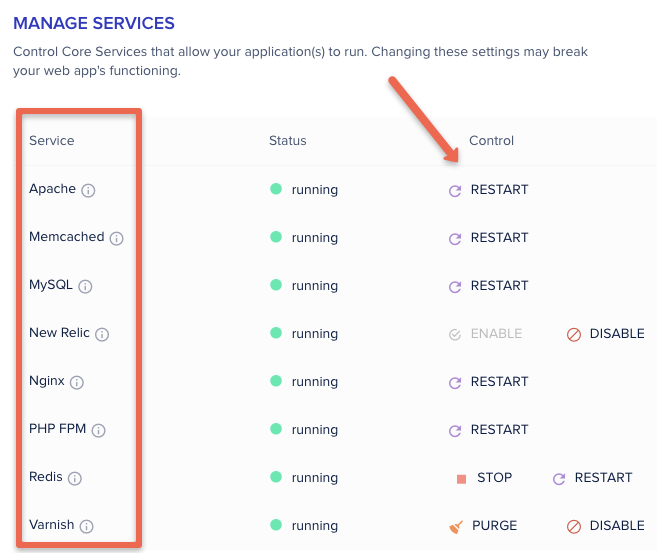Image resolution: width=657 pixels, height=553 pixels.
Task: Click the Manage Services heading
Action: click(x=94, y=23)
